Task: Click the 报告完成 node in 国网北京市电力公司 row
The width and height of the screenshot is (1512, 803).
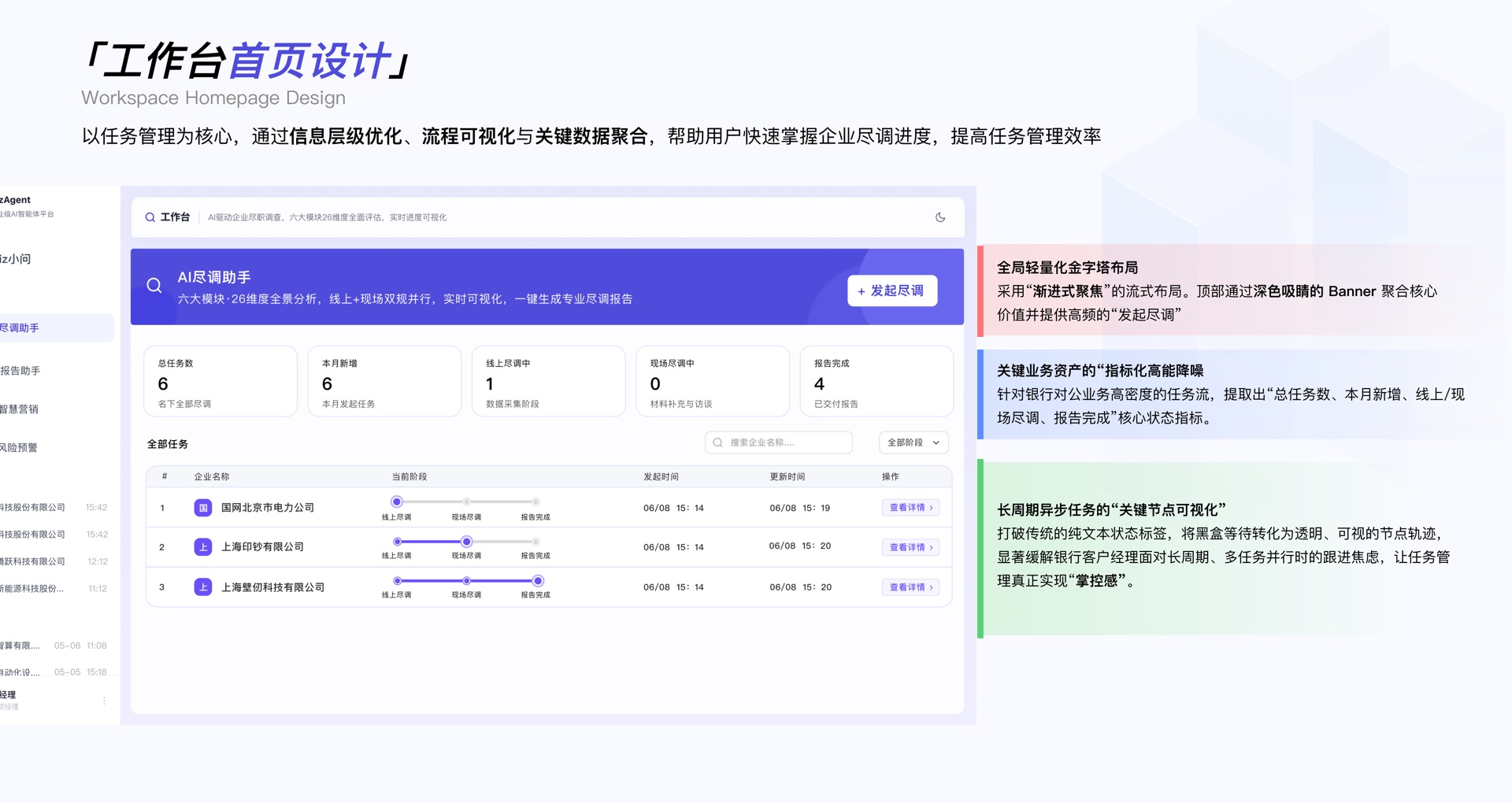Action: (535, 501)
